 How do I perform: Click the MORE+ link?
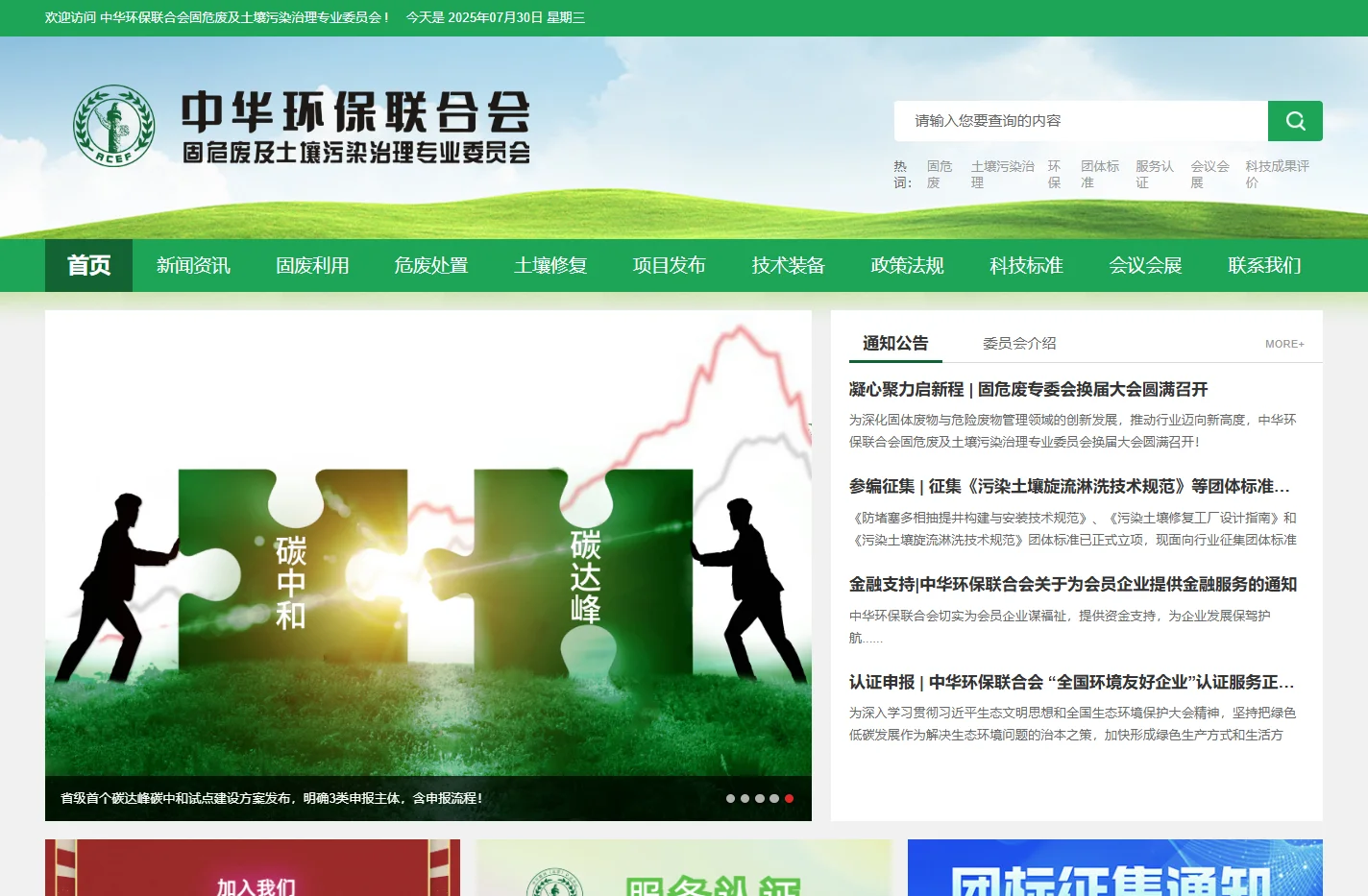pos(1284,344)
